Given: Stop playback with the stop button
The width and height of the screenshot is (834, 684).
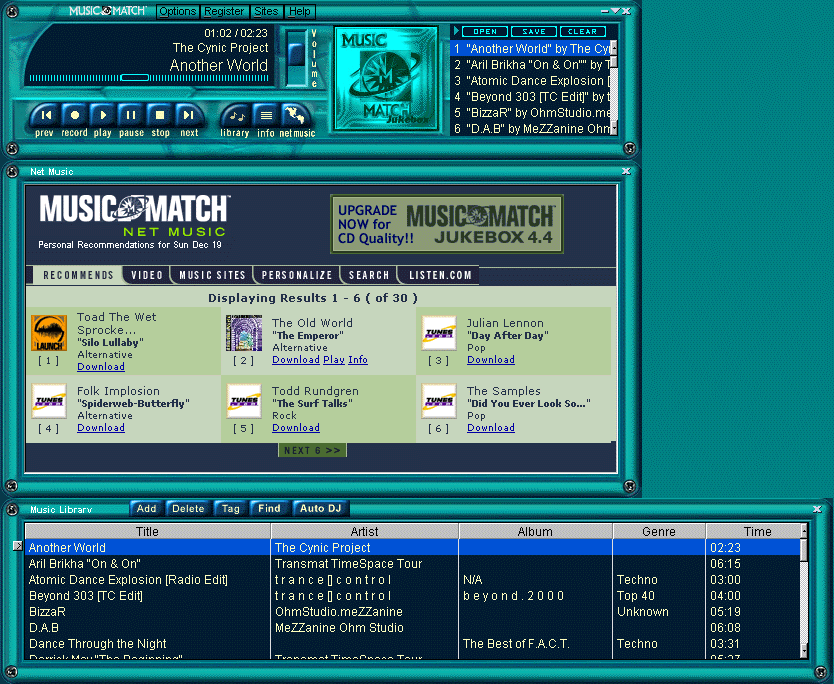Looking at the screenshot, I should [160, 115].
